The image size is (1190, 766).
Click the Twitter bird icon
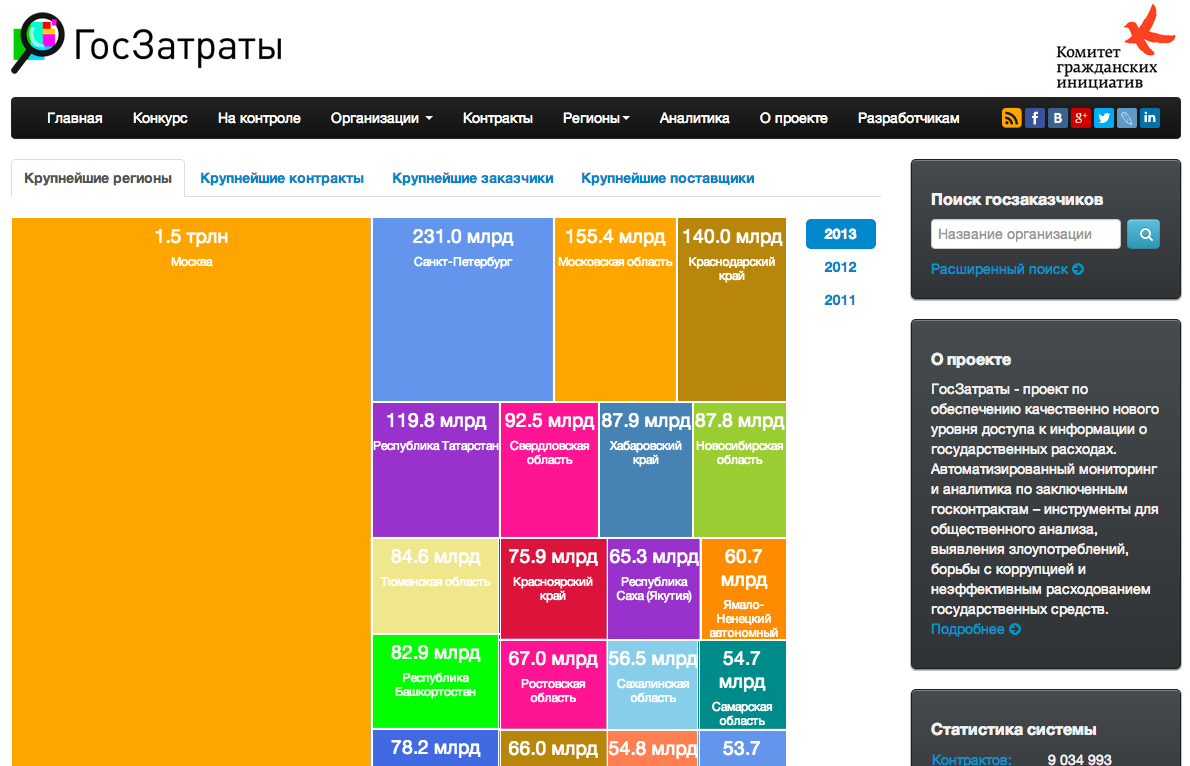[x=1103, y=118]
